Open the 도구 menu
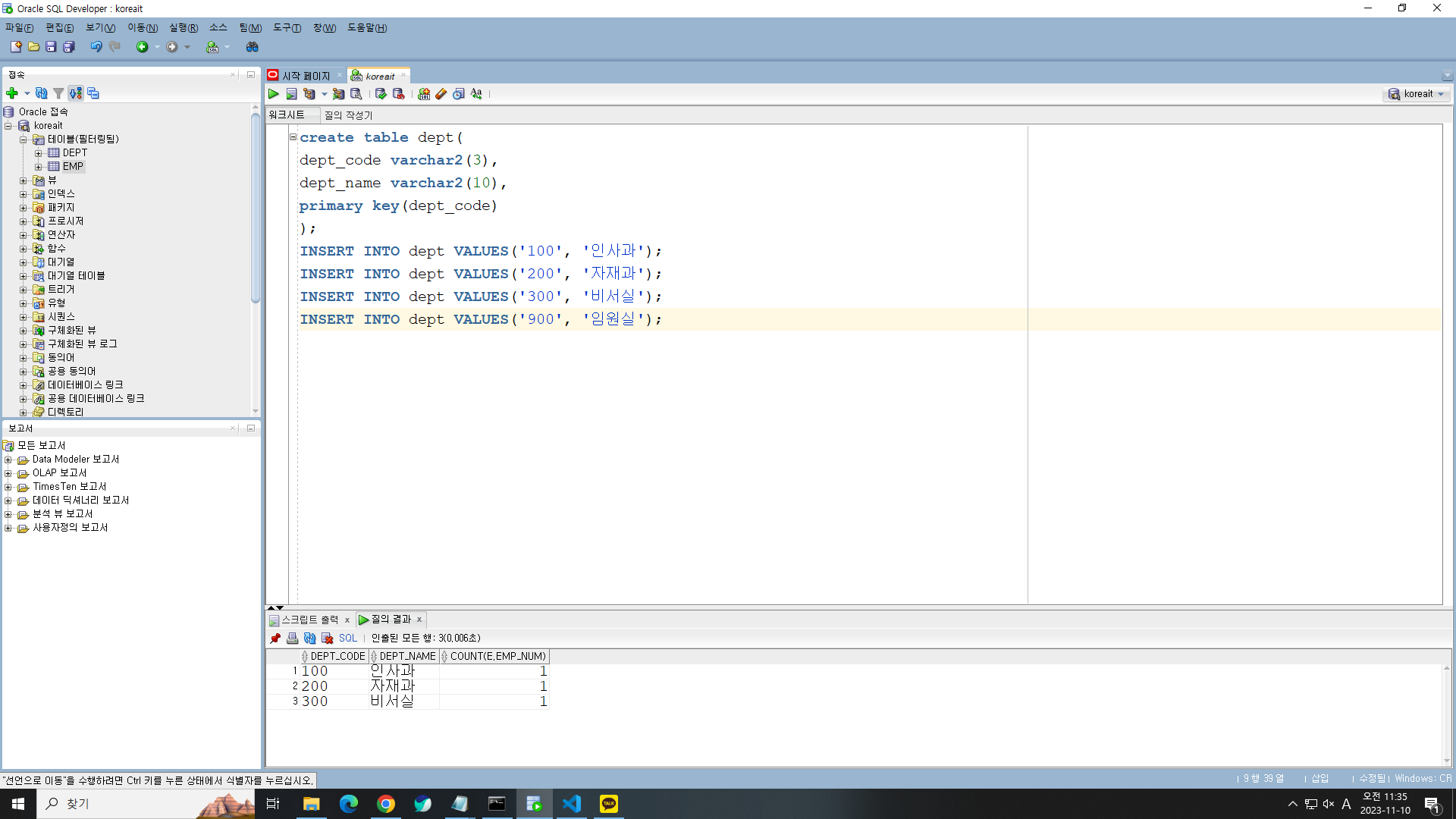The image size is (1456, 819). pyautogui.click(x=287, y=28)
